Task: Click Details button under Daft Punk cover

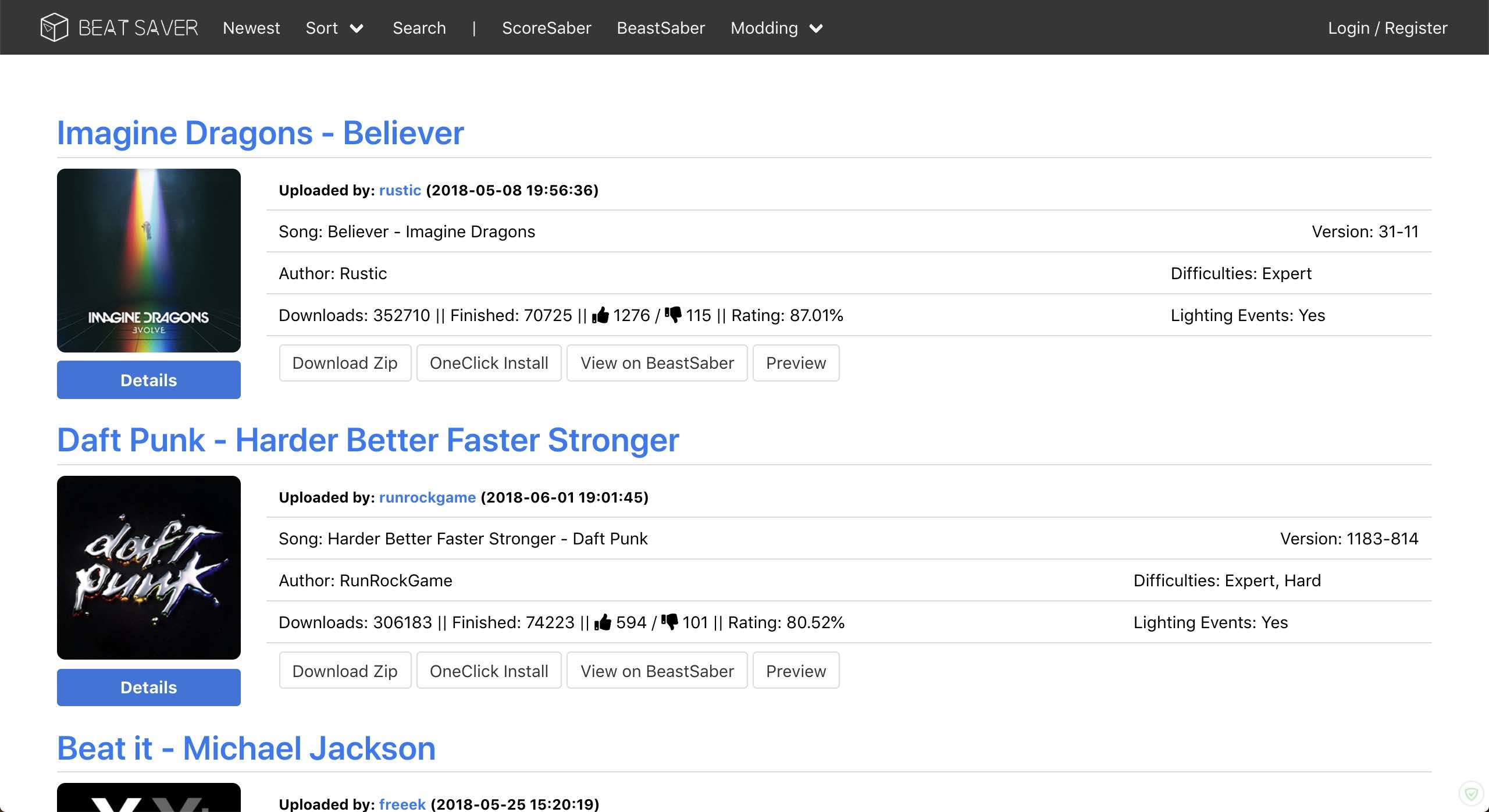Action: click(x=148, y=687)
